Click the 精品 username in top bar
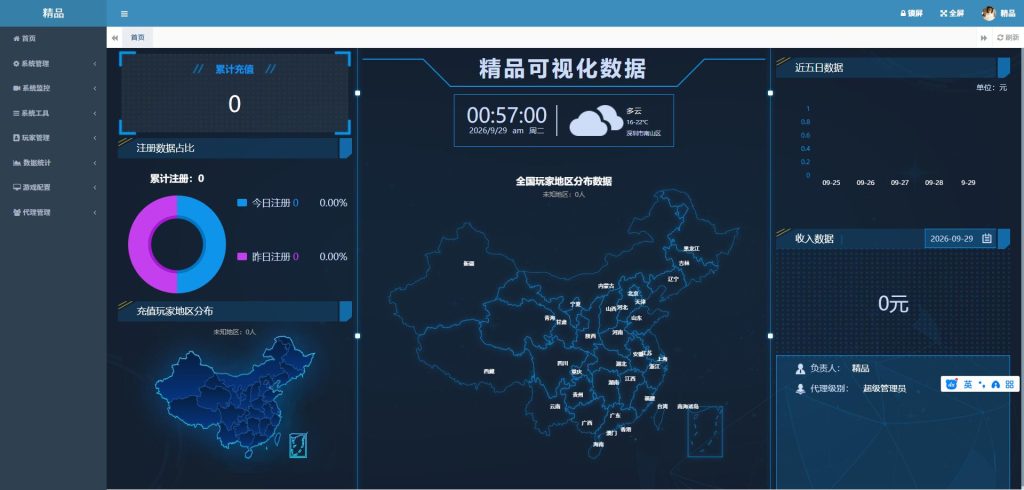 point(1008,14)
